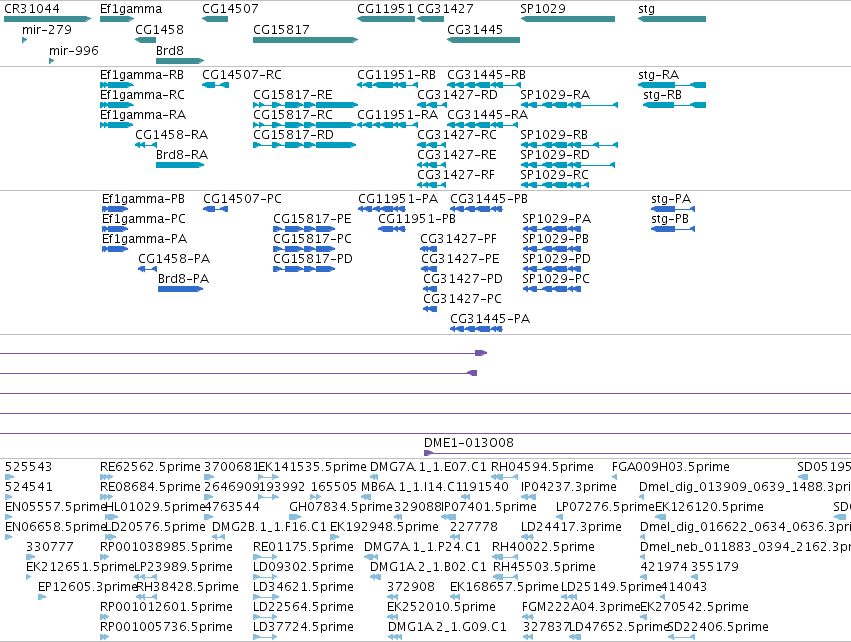
Task: Open transcript Ef1gamma-RA
Action: click(x=143, y=115)
